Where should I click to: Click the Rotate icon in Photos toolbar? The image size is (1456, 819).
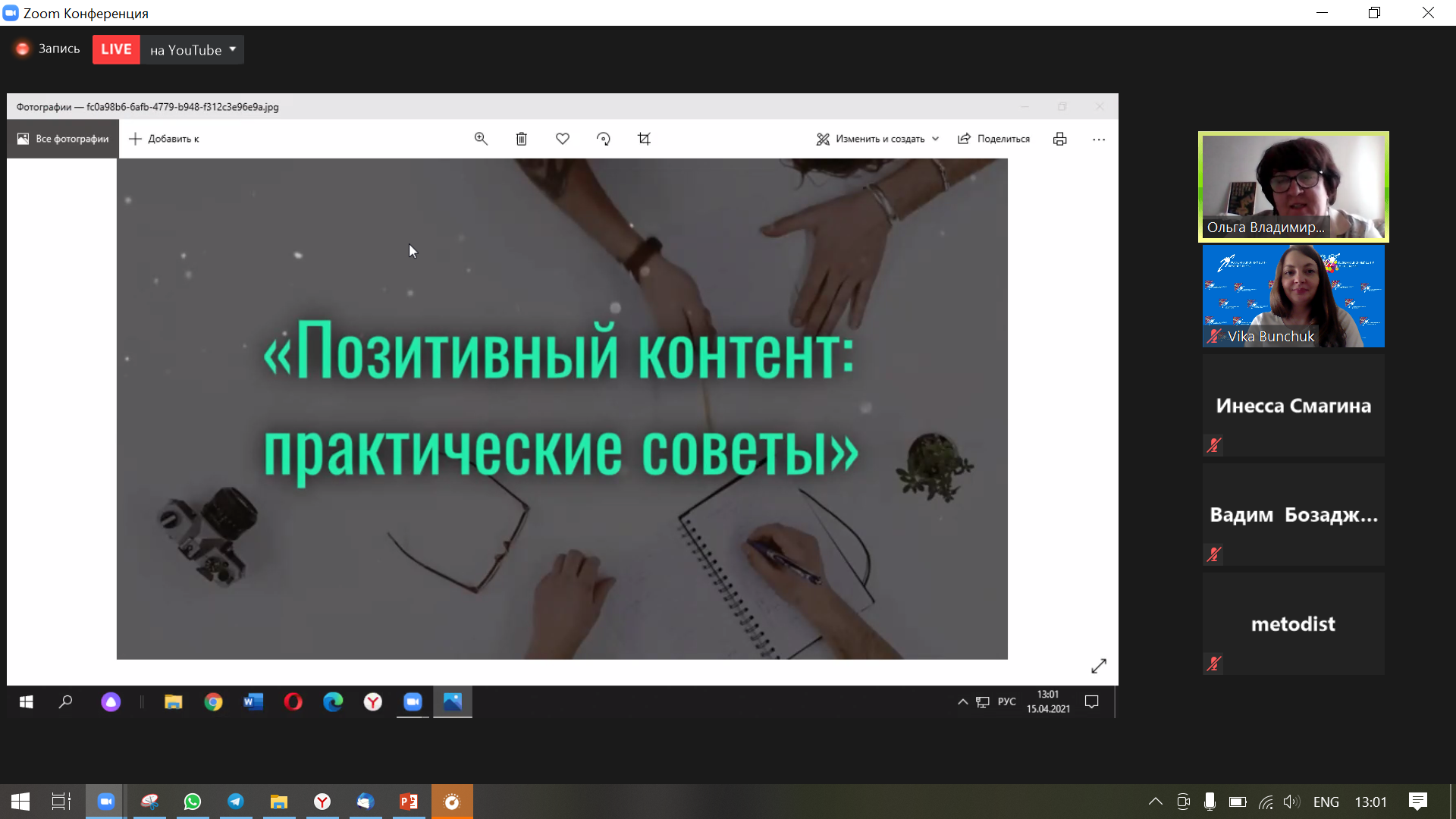603,139
